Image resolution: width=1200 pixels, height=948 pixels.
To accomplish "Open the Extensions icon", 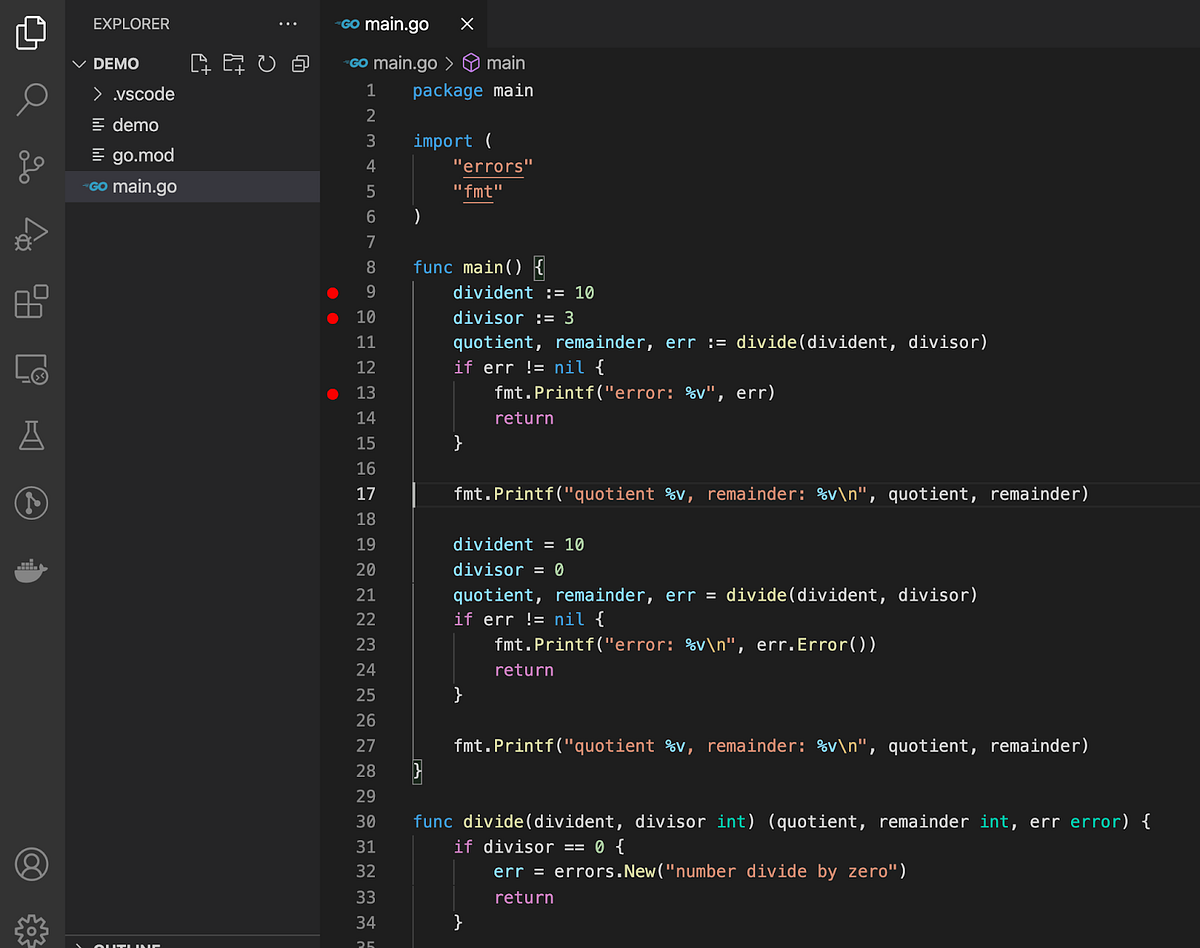I will (31, 303).
